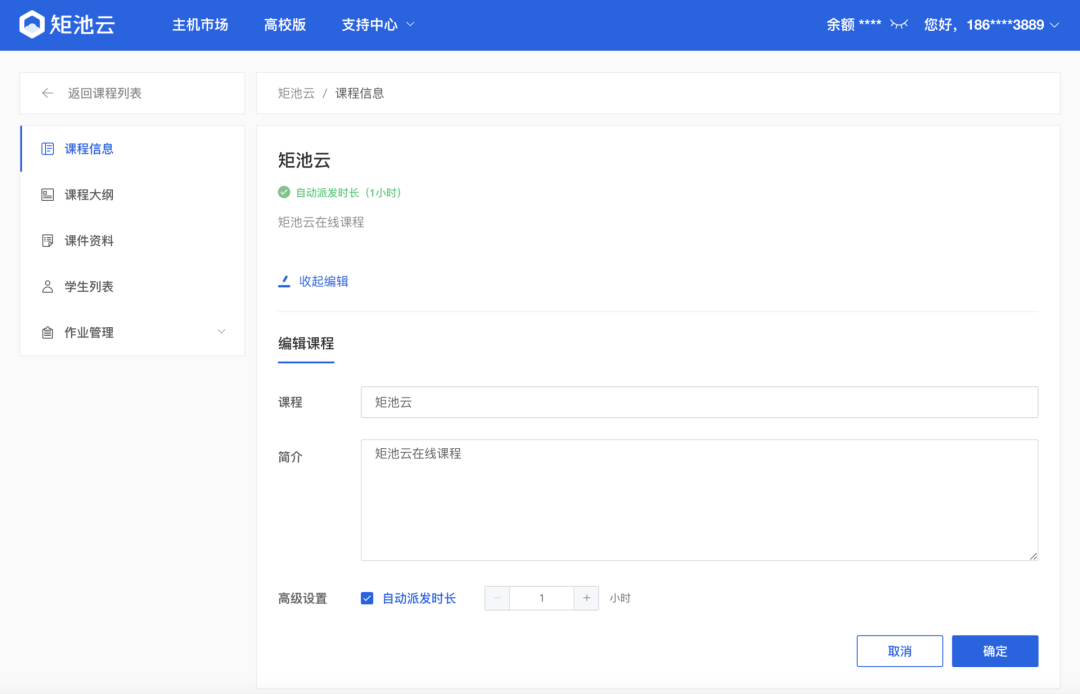Click the 课件资料 sidebar icon

[x=48, y=241]
